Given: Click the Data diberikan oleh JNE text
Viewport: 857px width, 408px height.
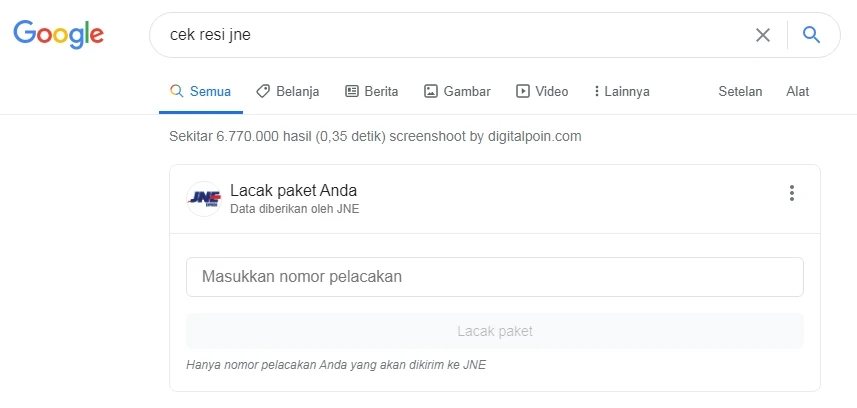Looking at the screenshot, I should [x=295, y=209].
